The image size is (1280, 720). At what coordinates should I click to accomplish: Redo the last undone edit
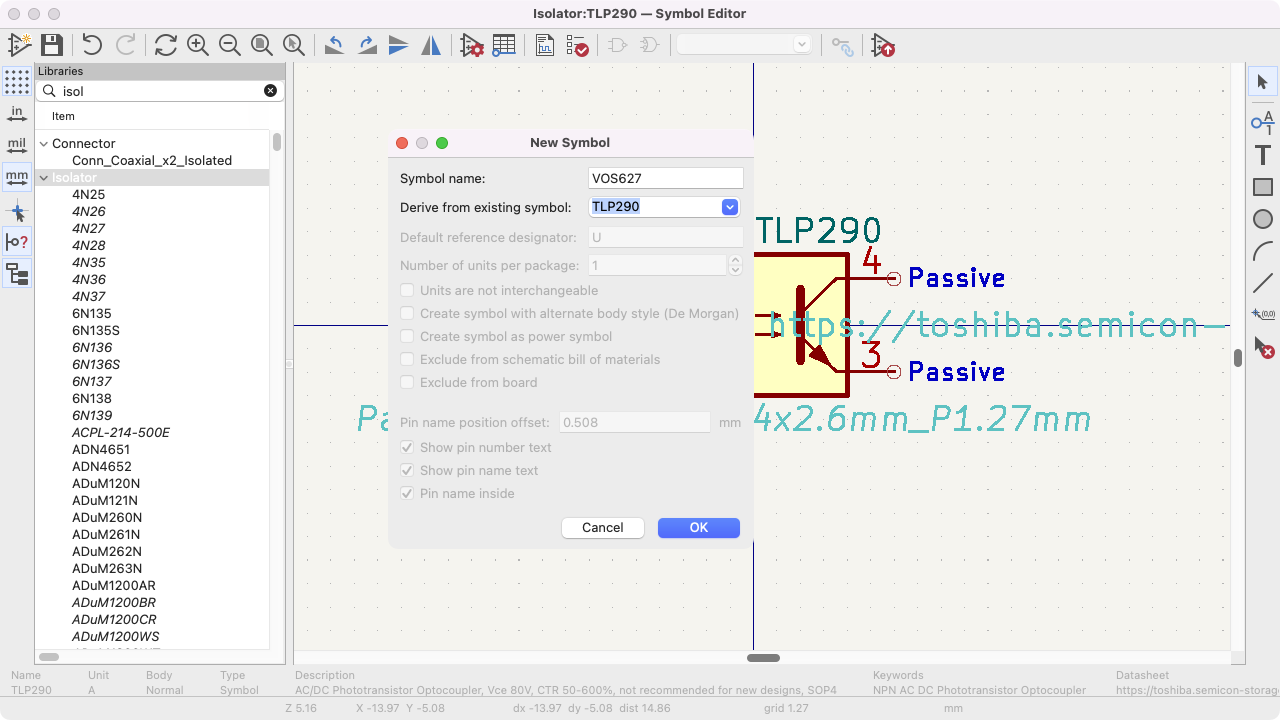[x=125, y=45]
